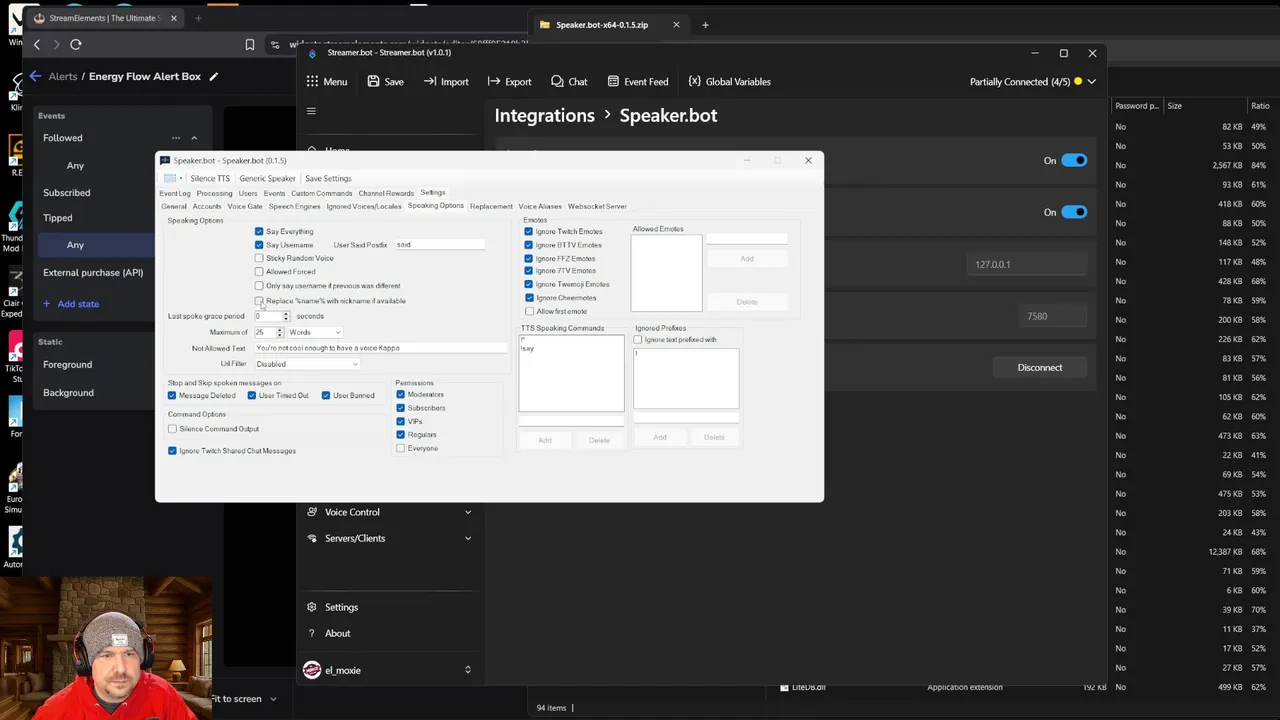Expand the Partially Connected status dropdown

(x=1092, y=82)
